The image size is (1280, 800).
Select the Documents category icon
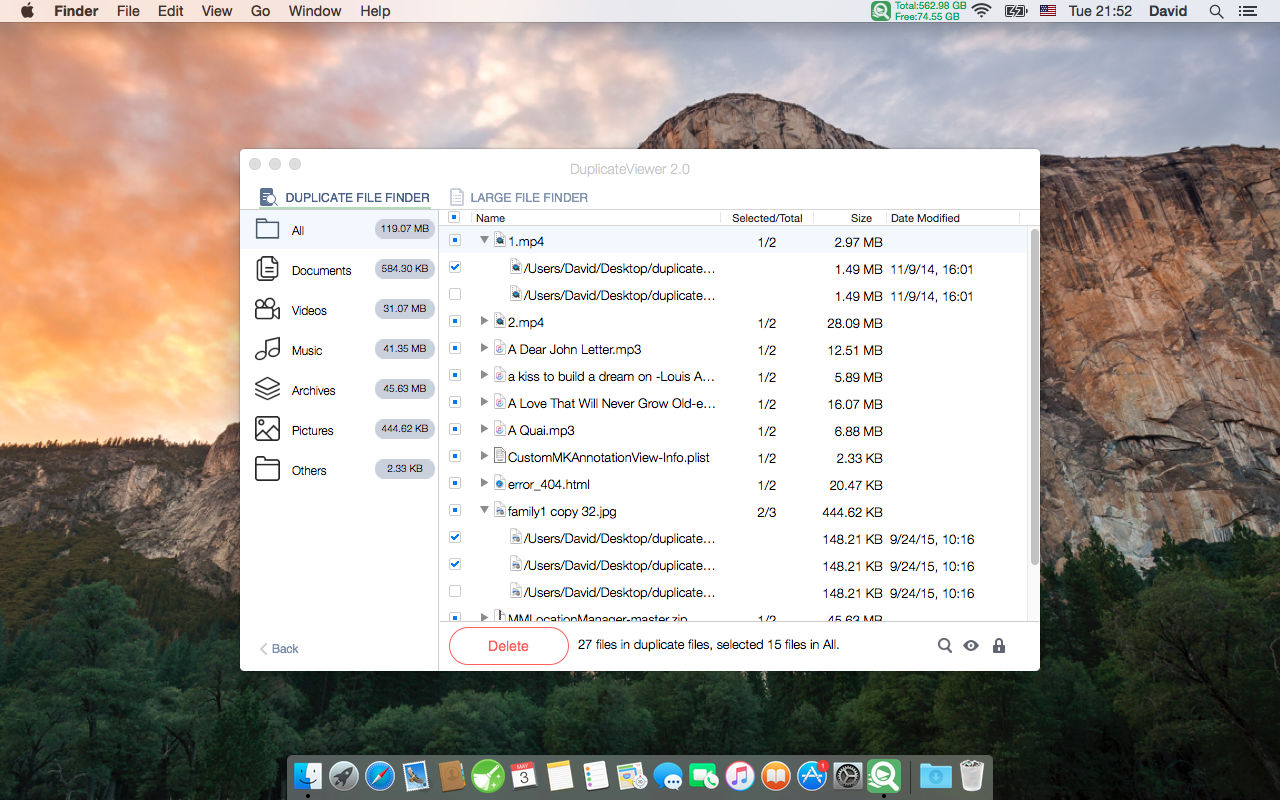tap(267, 269)
